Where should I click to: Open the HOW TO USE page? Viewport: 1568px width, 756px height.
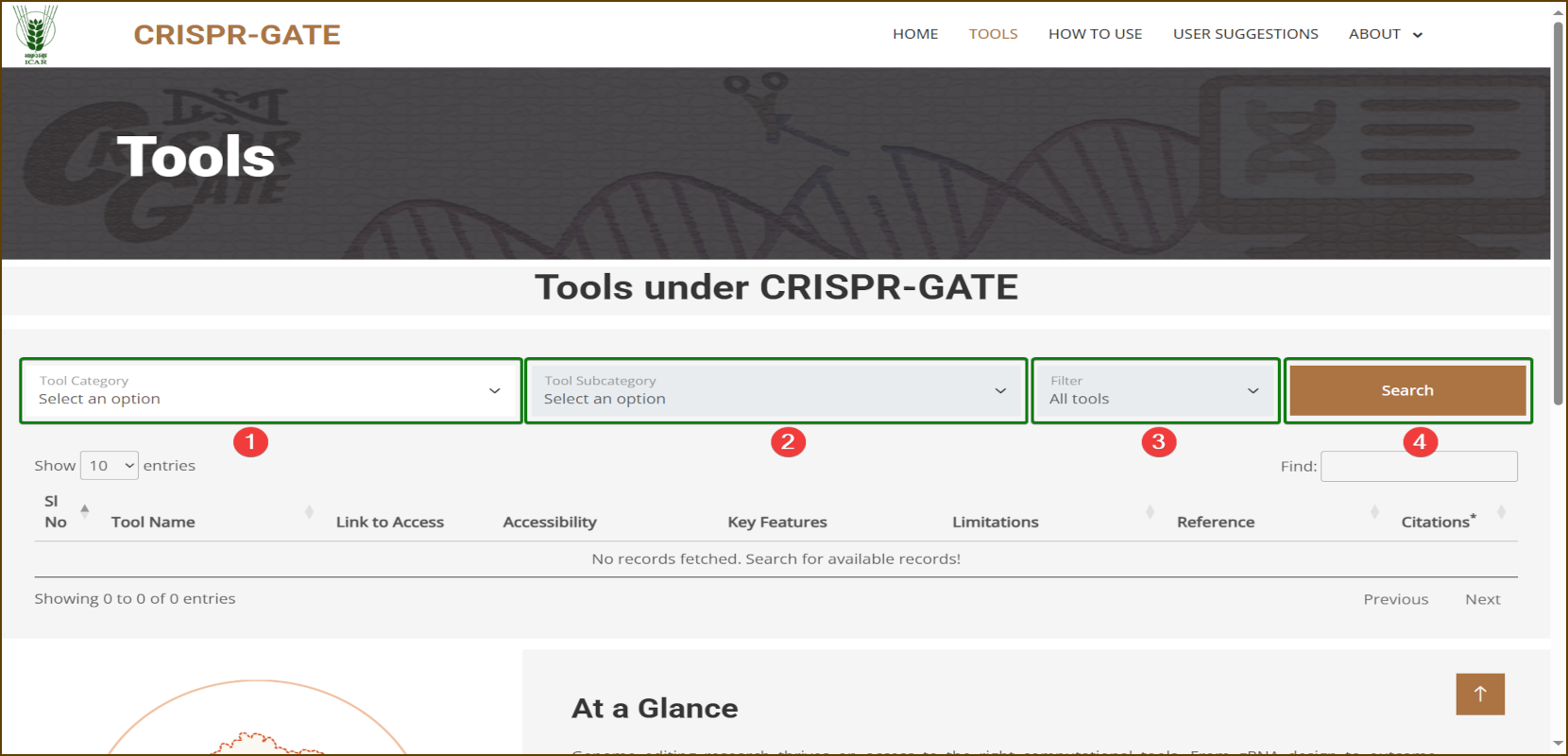pyautogui.click(x=1095, y=34)
